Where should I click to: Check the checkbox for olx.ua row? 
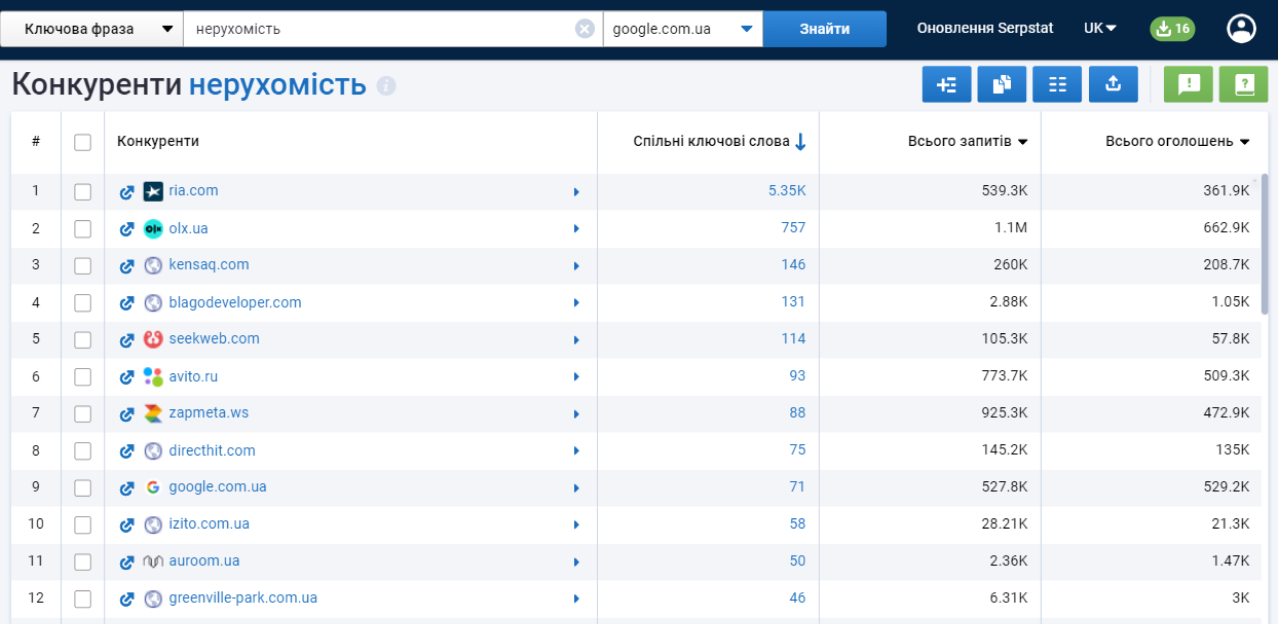coord(83,229)
